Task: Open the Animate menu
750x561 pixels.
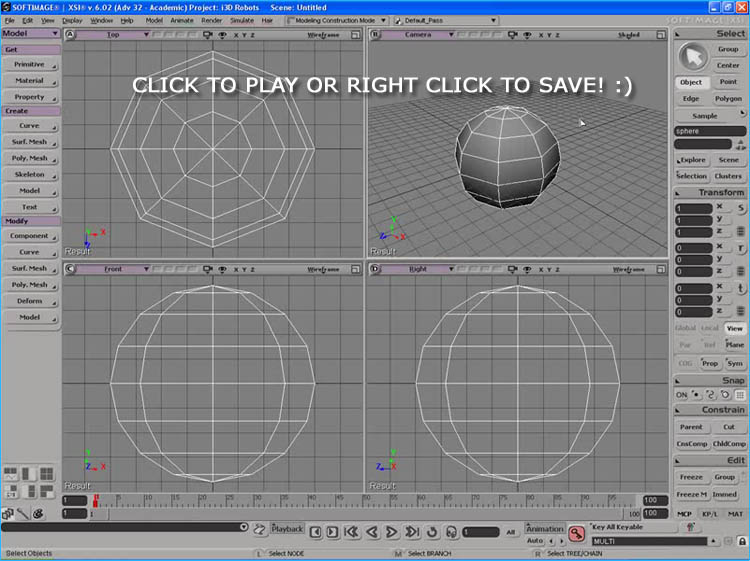Action: point(182,20)
